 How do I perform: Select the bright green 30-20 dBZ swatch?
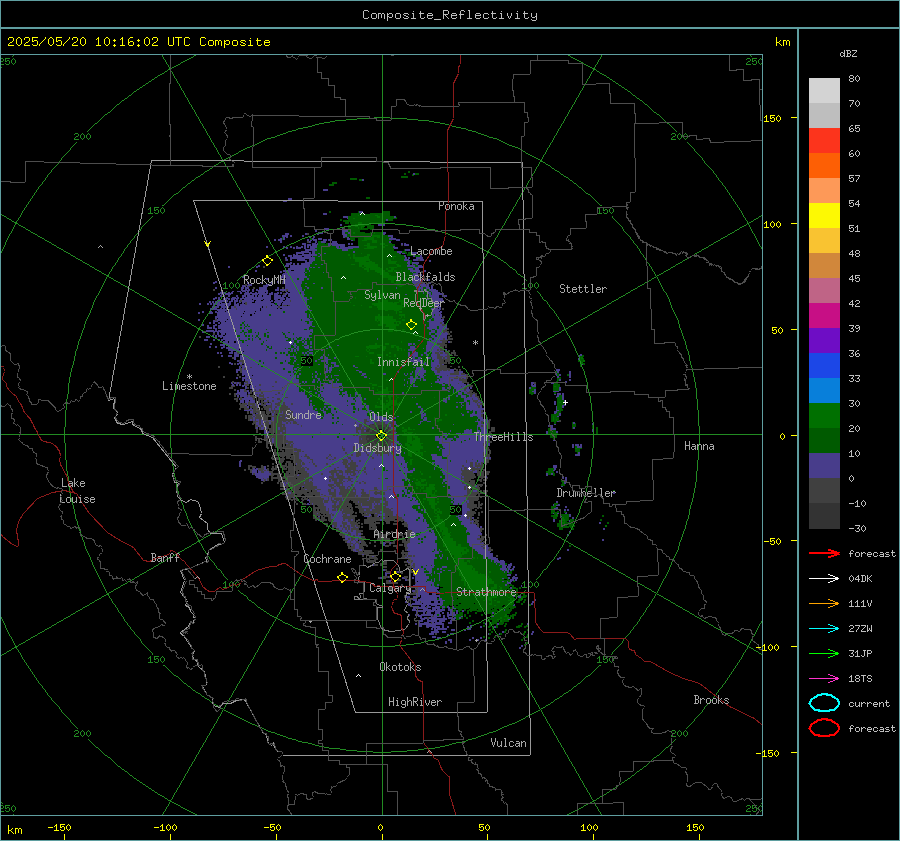tap(824, 415)
